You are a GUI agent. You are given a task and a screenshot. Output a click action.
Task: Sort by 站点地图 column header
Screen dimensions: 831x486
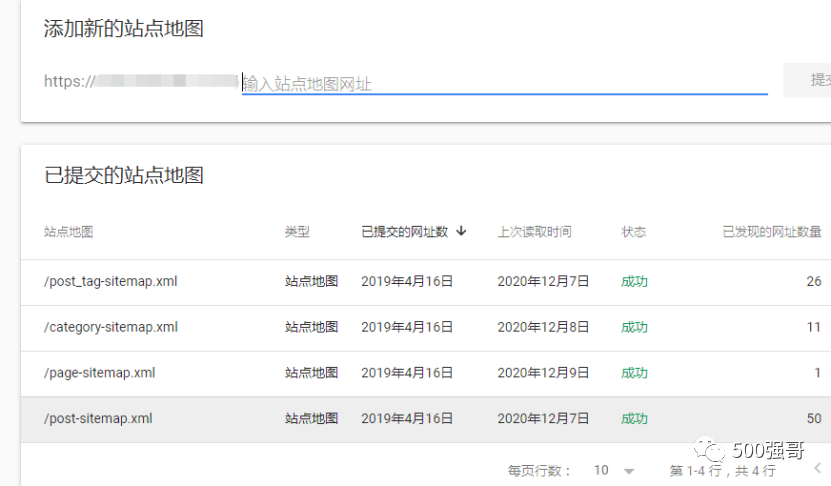click(x=68, y=232)
